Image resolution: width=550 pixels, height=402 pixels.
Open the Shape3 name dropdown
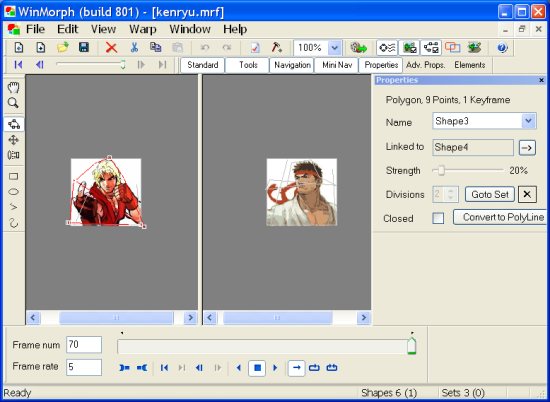(x=528, y=121)
